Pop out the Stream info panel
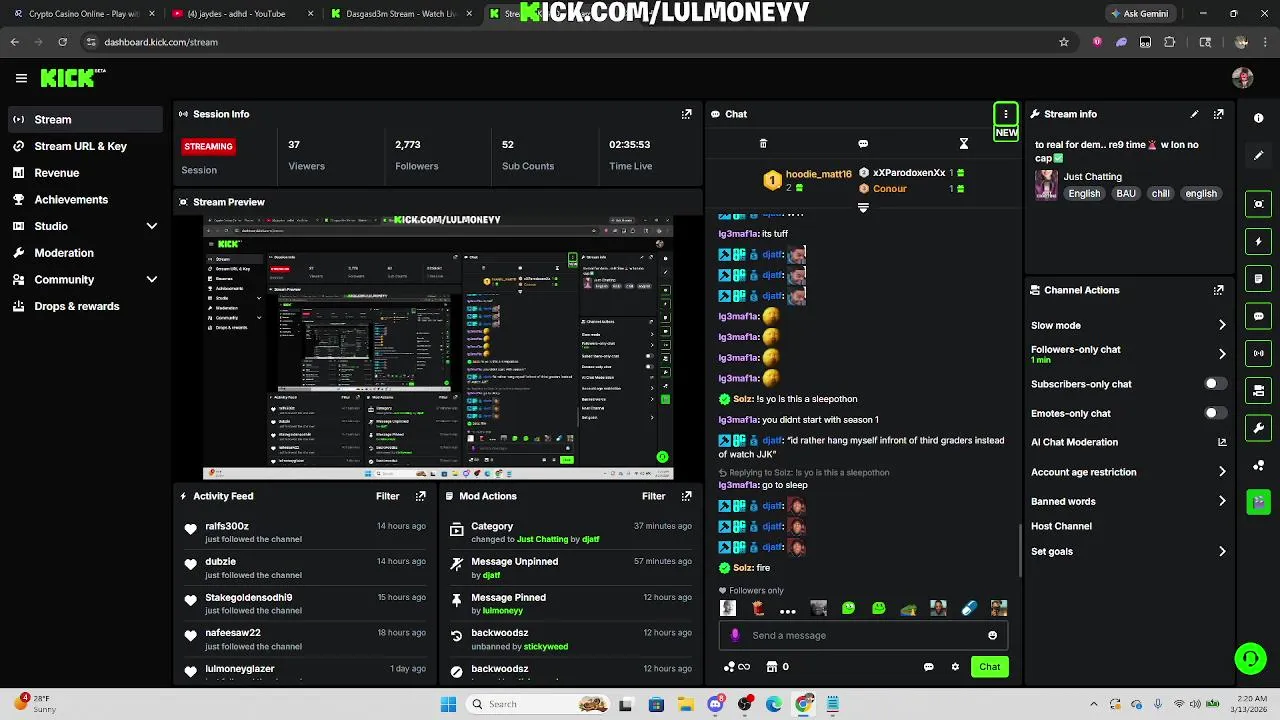The height and width of the screenshot is (720, 1280). pyautogui.click(x=1218, y=114)
